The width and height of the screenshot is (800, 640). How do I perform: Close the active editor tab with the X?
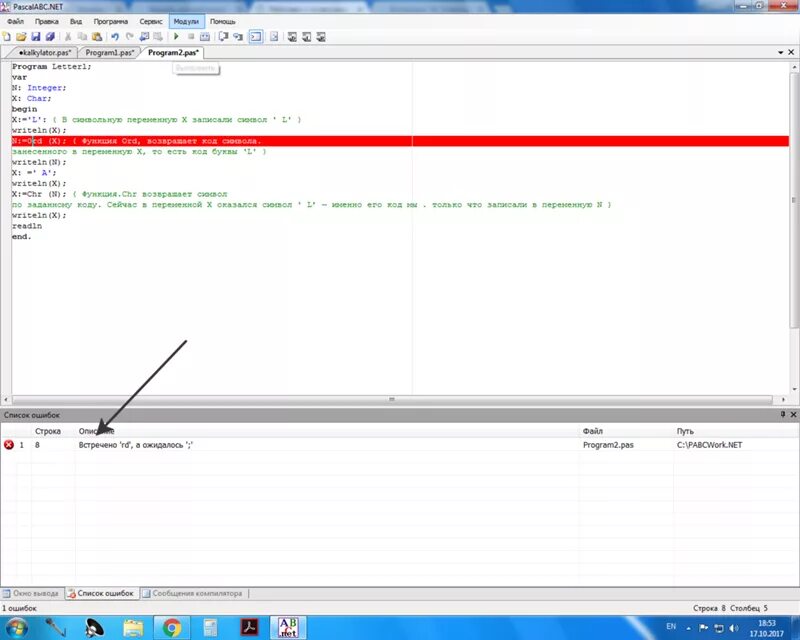[791, 52]
